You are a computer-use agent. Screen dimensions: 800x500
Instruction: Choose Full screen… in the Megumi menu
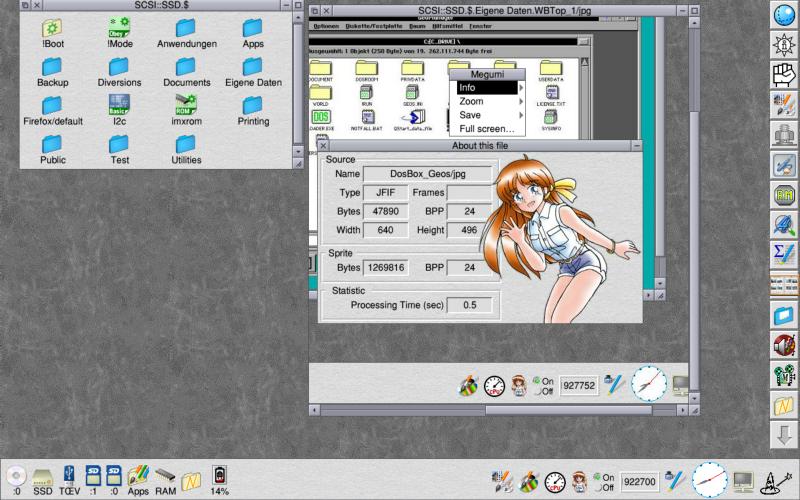[487, 129]
